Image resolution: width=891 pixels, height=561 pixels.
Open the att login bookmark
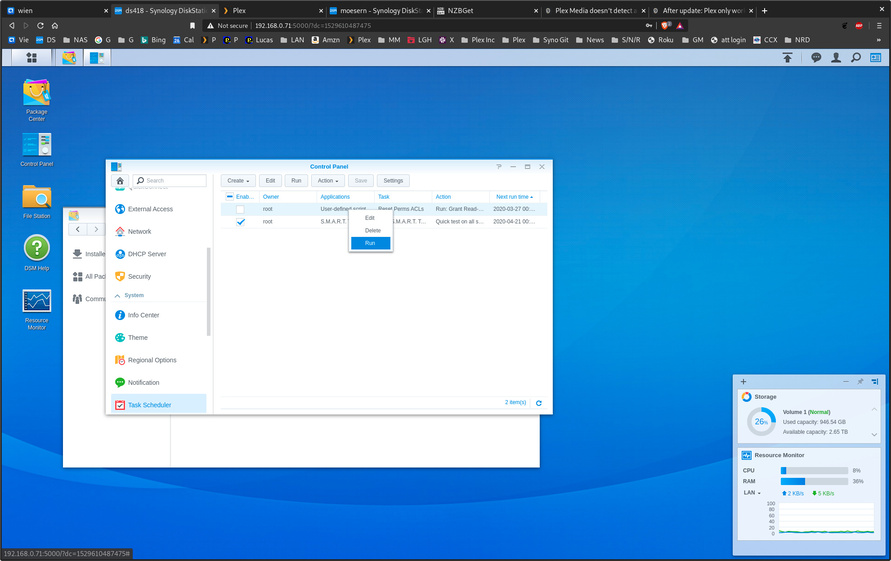coord(728,40)
